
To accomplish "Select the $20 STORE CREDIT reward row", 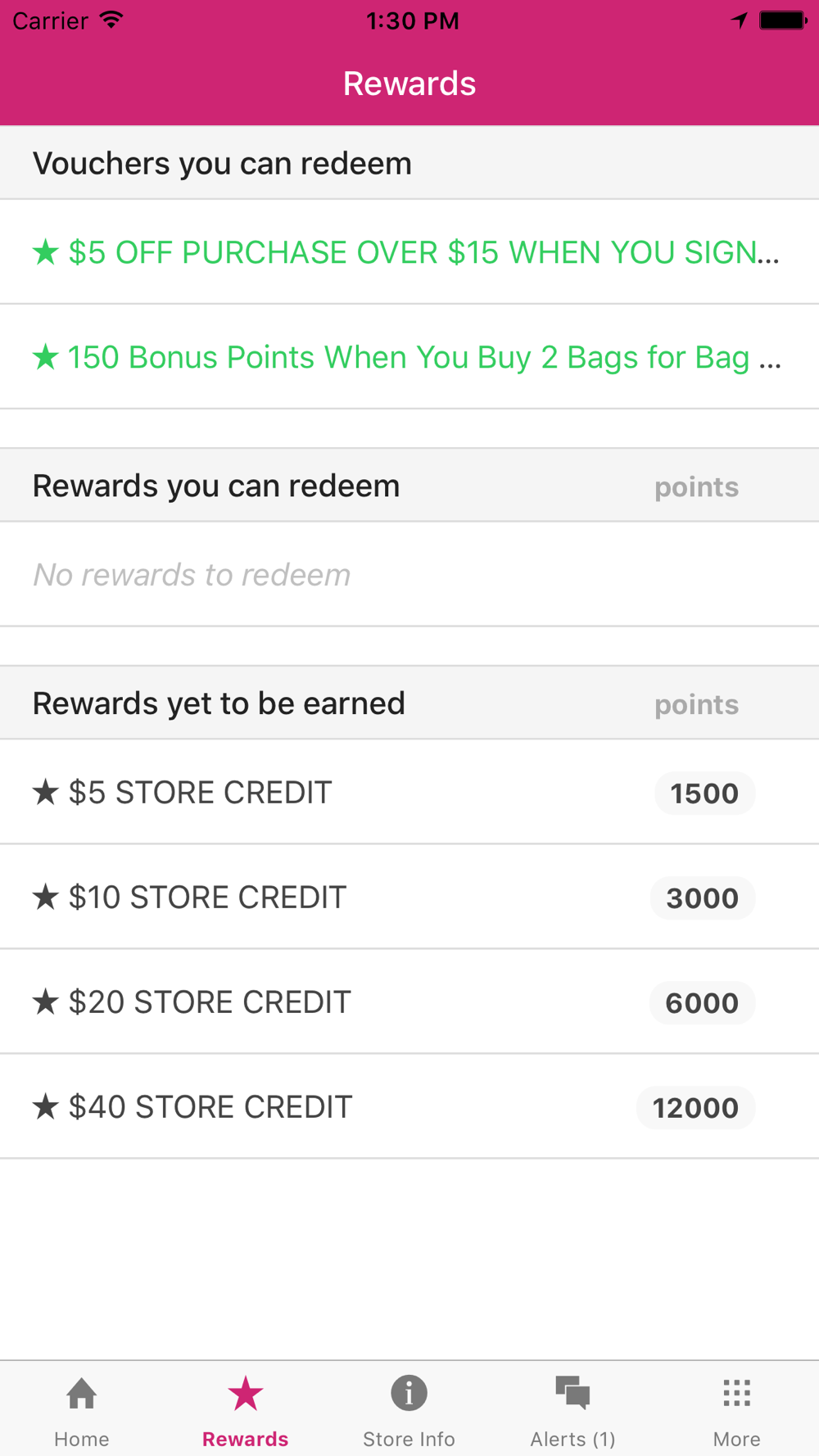I will [x=409, y=1002].
